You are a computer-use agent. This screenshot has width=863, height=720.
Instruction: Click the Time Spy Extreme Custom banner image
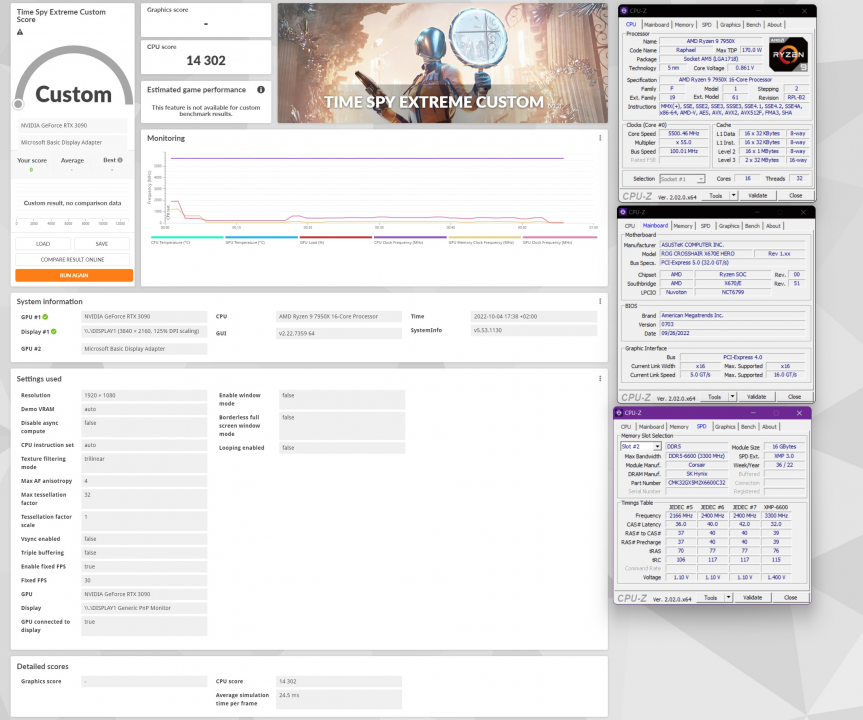coord(441,63)
